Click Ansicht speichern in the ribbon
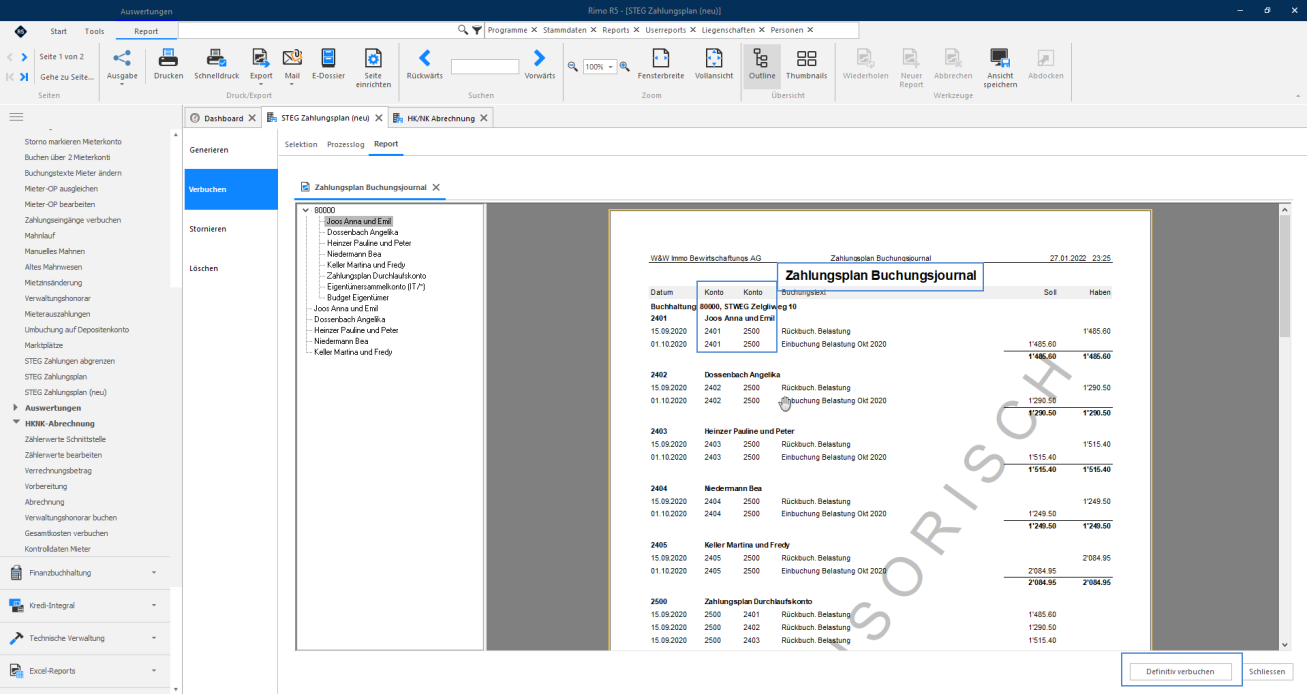 pyautogui.click(x=1000, y=68)
